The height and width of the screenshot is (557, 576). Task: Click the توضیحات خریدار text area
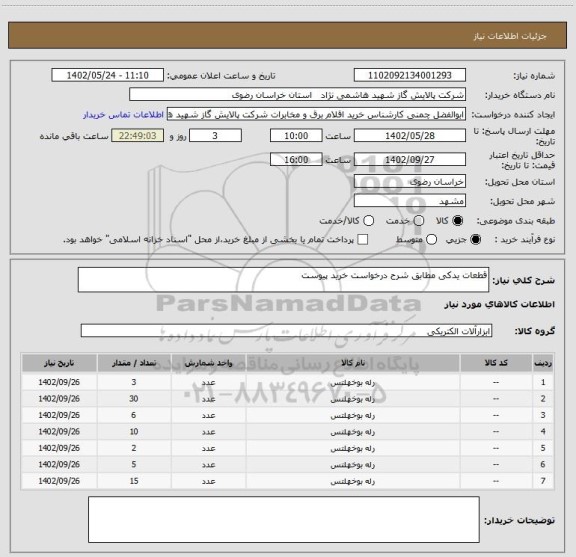point(284,520)
